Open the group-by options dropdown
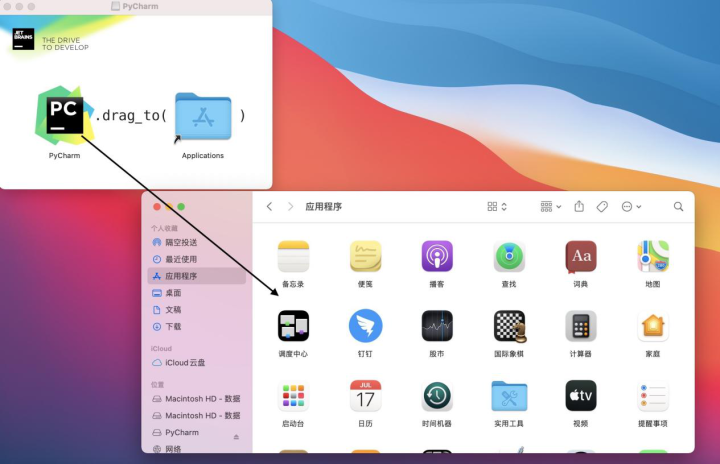The height and width of the screenshot is (464, 720). 551,207
